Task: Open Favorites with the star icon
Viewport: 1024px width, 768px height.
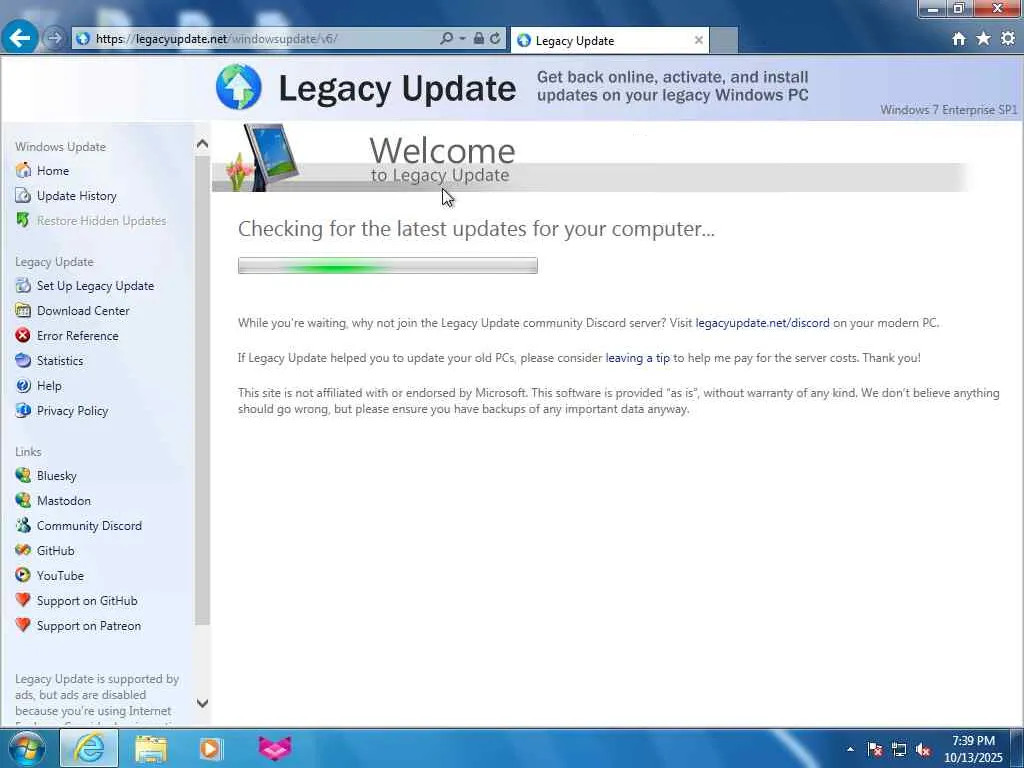Action: (x=983, y=39)
